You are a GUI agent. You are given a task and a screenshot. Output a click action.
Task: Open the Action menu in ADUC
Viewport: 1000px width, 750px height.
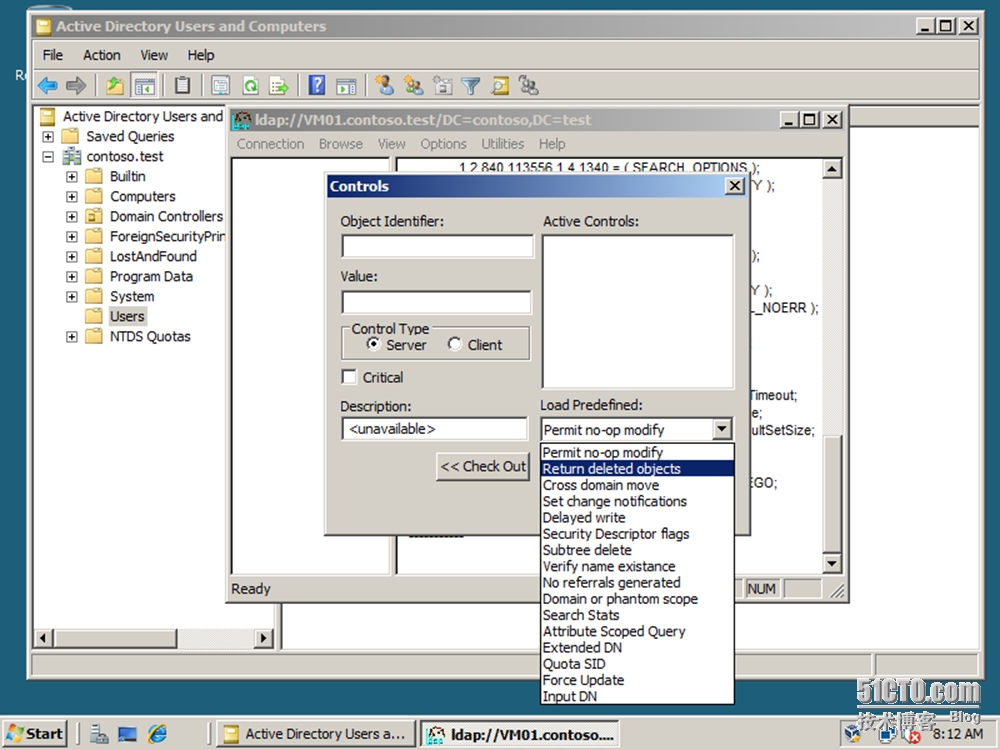click(101, 55)
